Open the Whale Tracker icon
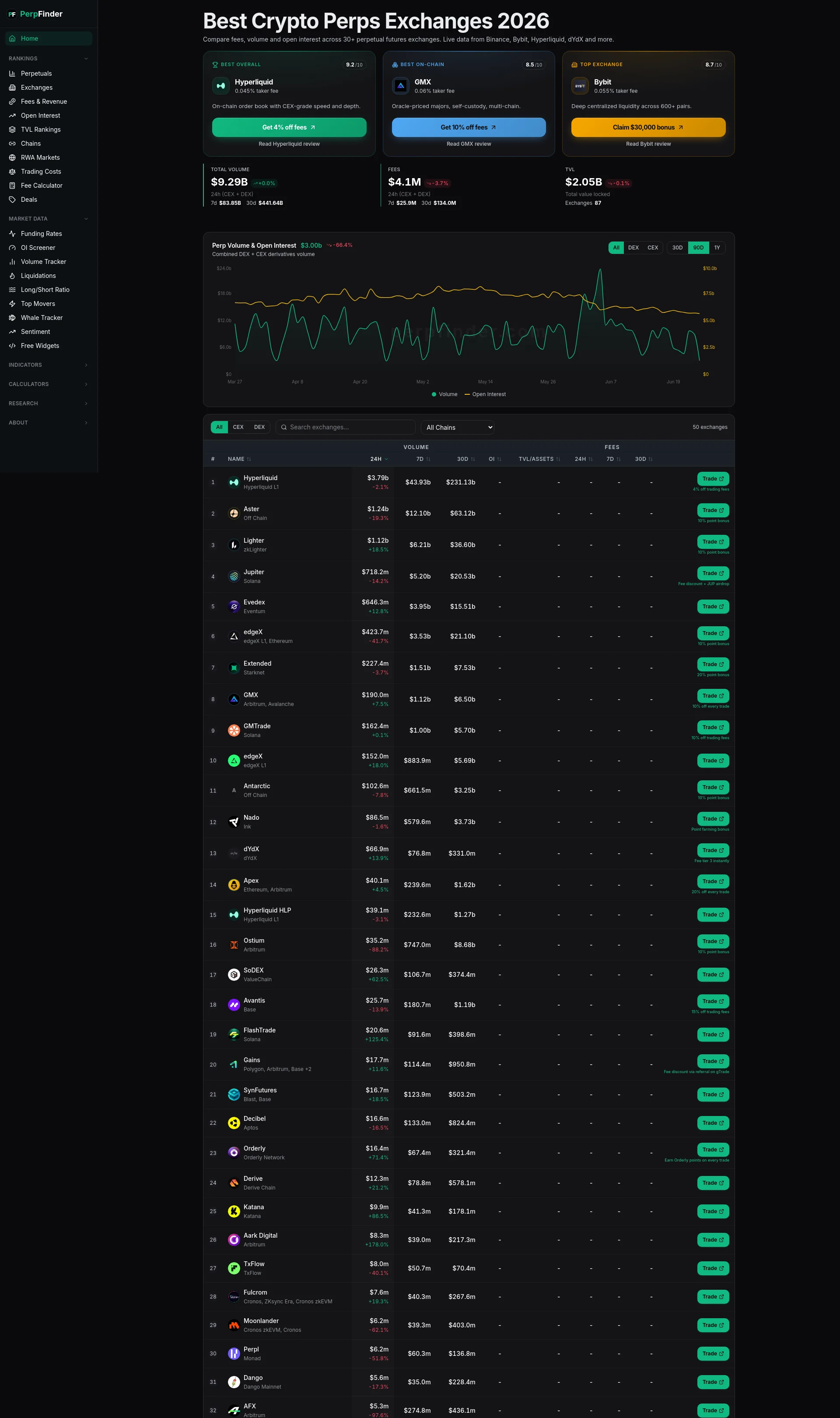The width and height of the screenshot is (840, 1418). click(x=12, y=318)
